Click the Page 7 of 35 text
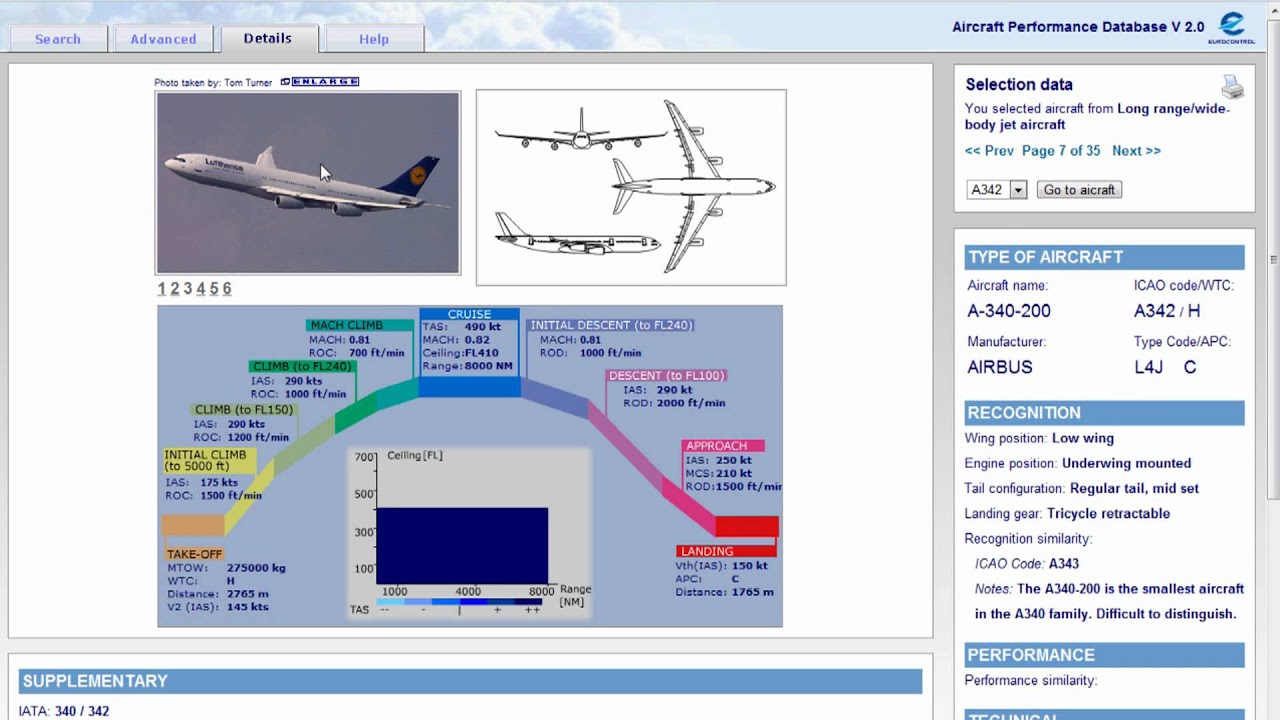Viewport: 1280px width, 720px height. tap(1061, 151)
